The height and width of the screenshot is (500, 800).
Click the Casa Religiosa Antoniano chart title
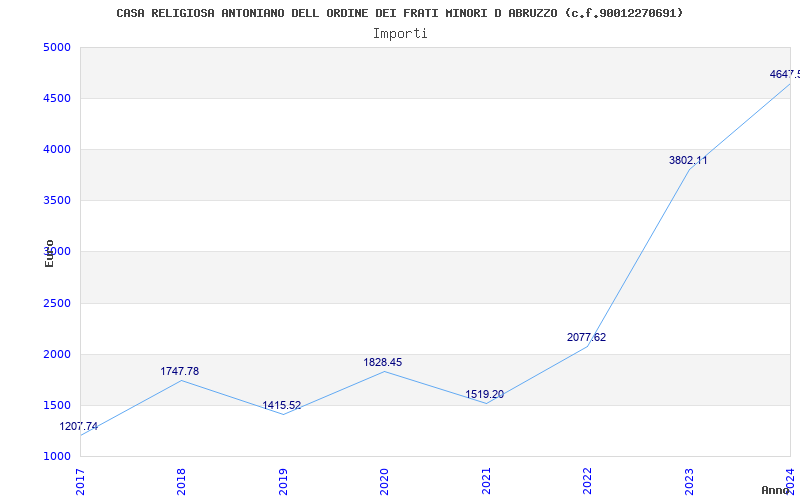pyautogui.click(x=400, y=13)
